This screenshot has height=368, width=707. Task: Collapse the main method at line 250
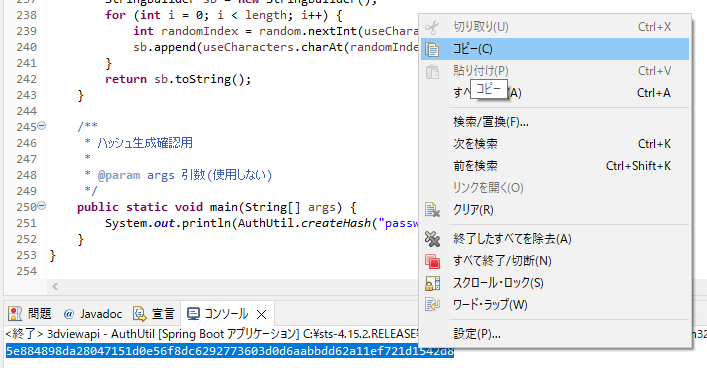pos(41,206)
